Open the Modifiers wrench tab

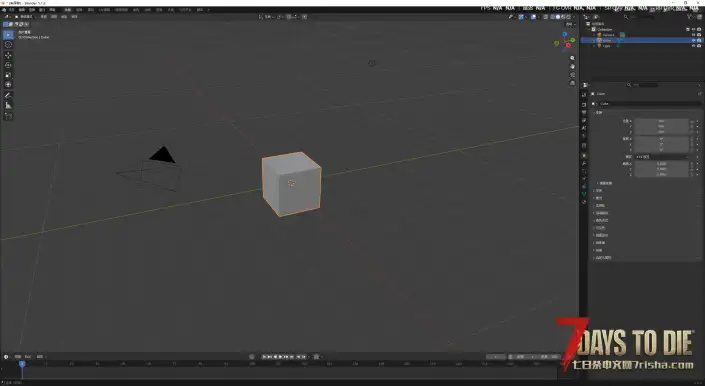click(584, 164)
